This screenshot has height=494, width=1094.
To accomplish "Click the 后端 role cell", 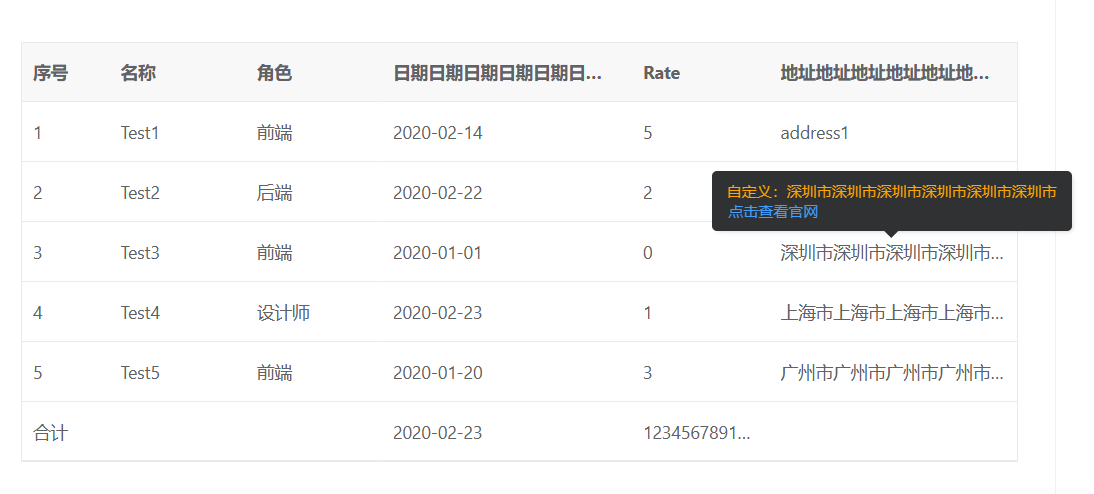I will coord(274,193).
